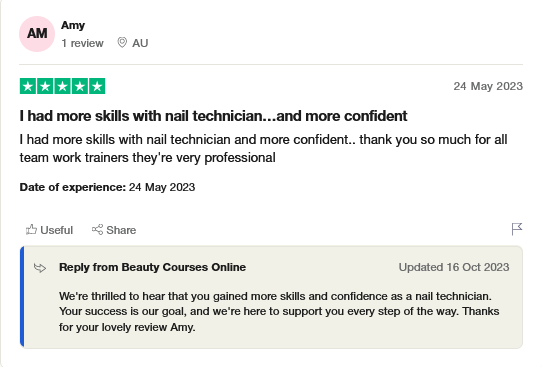Click the review date 24 May 2023

click(488, 86)
